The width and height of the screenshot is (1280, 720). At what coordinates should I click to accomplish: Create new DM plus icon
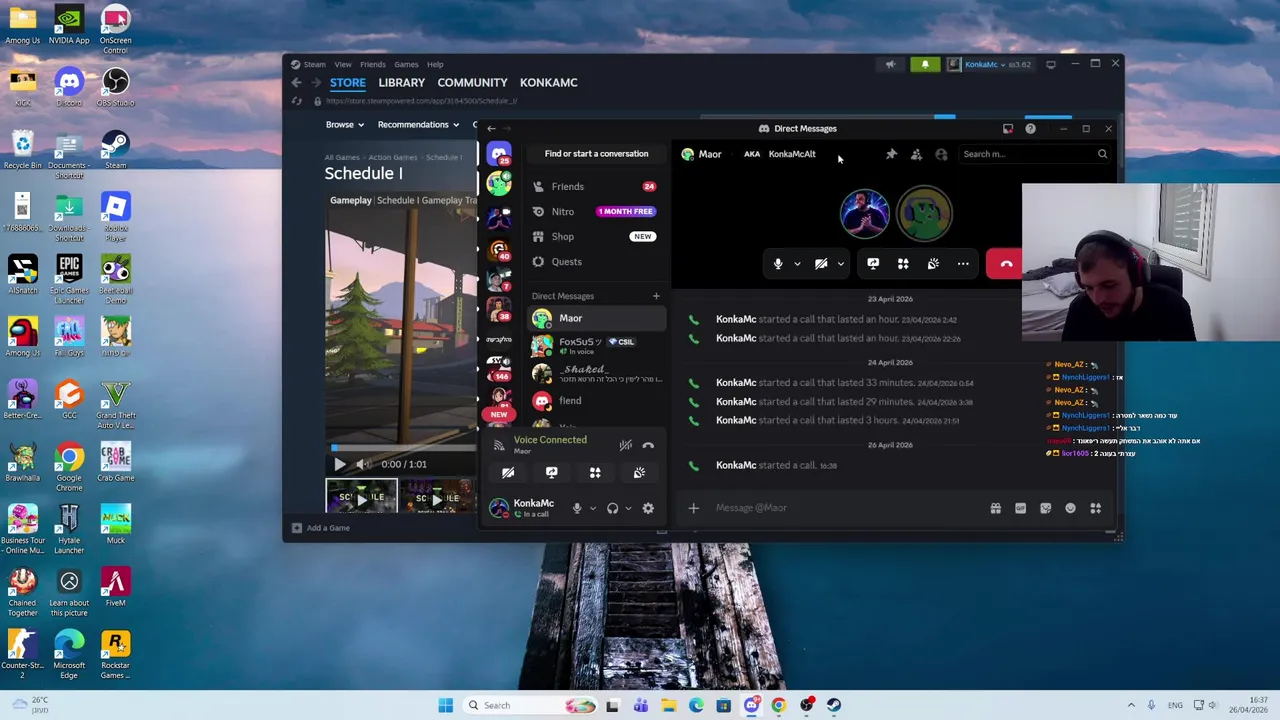pos(656,296)
